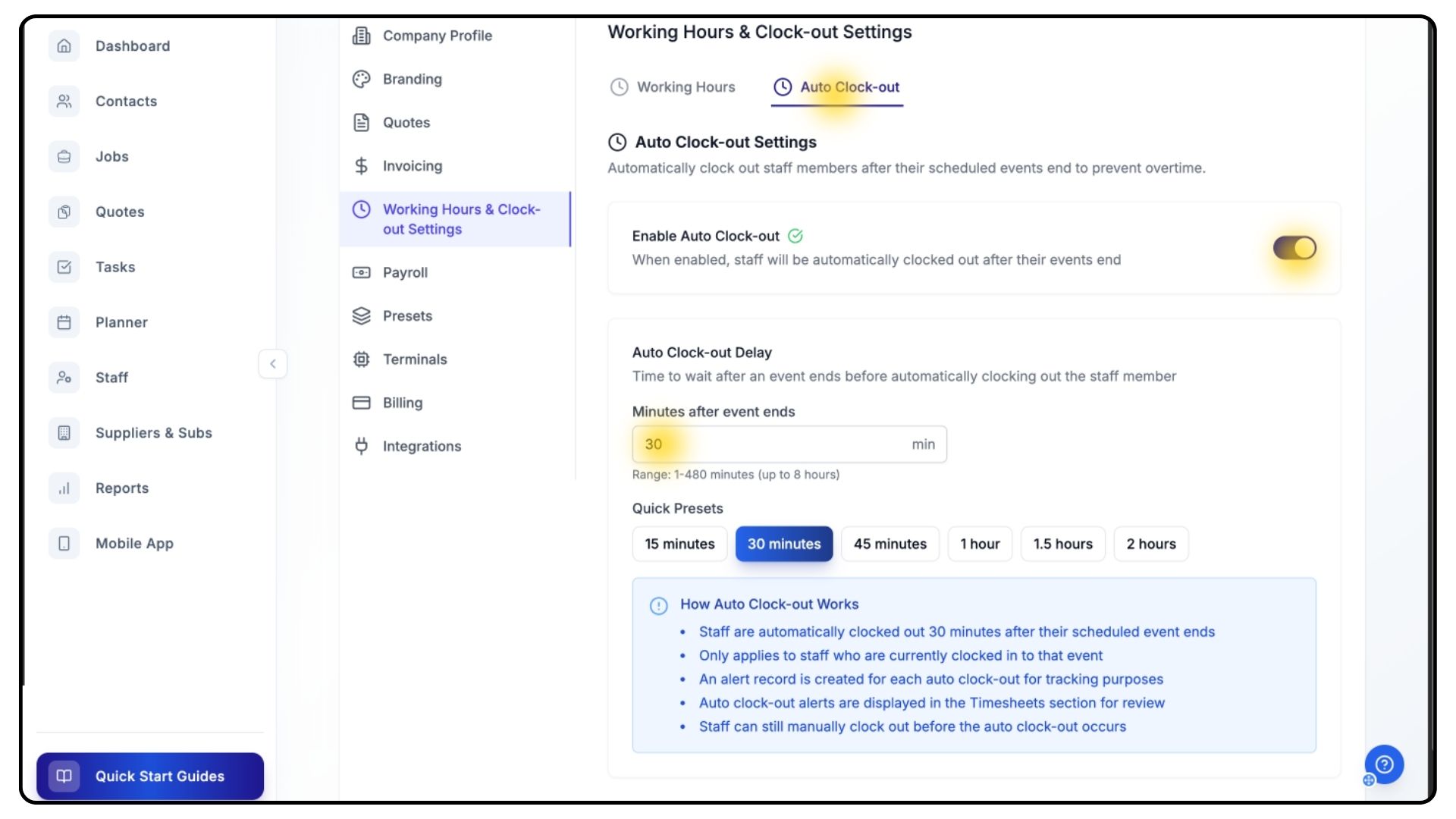Open the help question mark button
1456x819 pixels.
1384,764
